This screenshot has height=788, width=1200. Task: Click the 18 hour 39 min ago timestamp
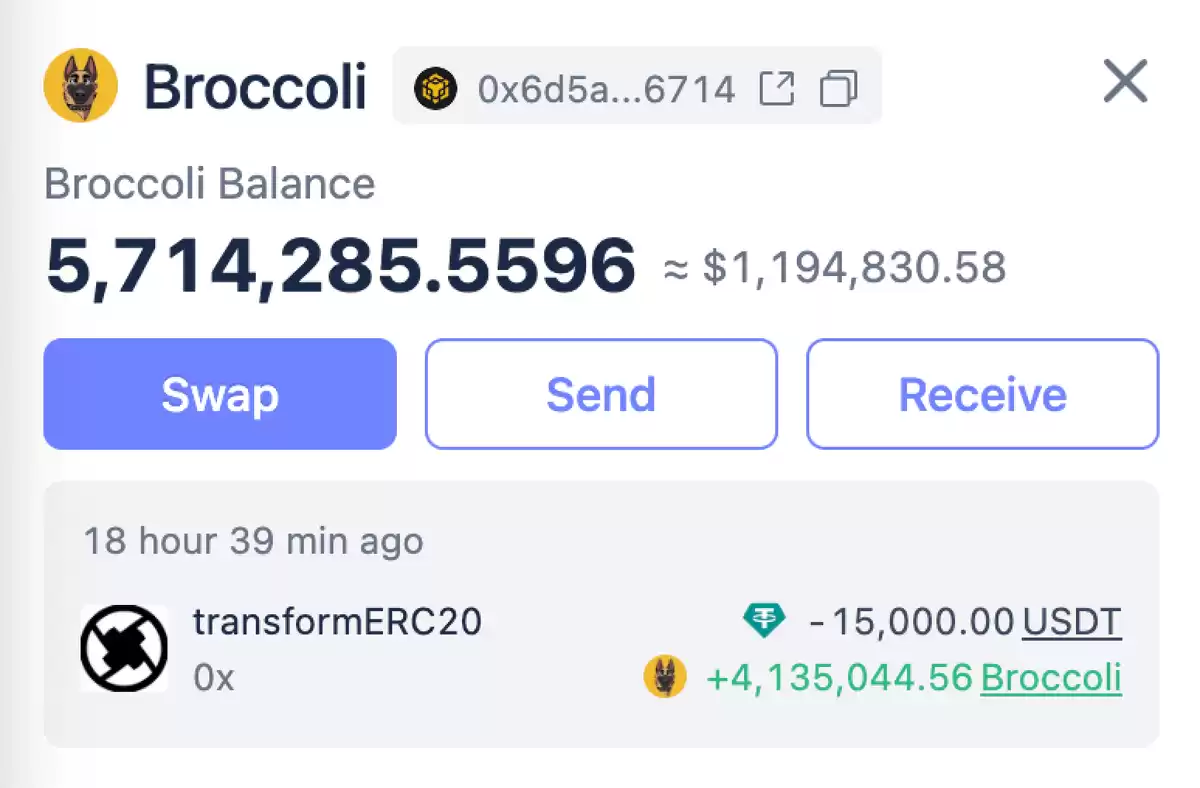[x=254, y=541]
